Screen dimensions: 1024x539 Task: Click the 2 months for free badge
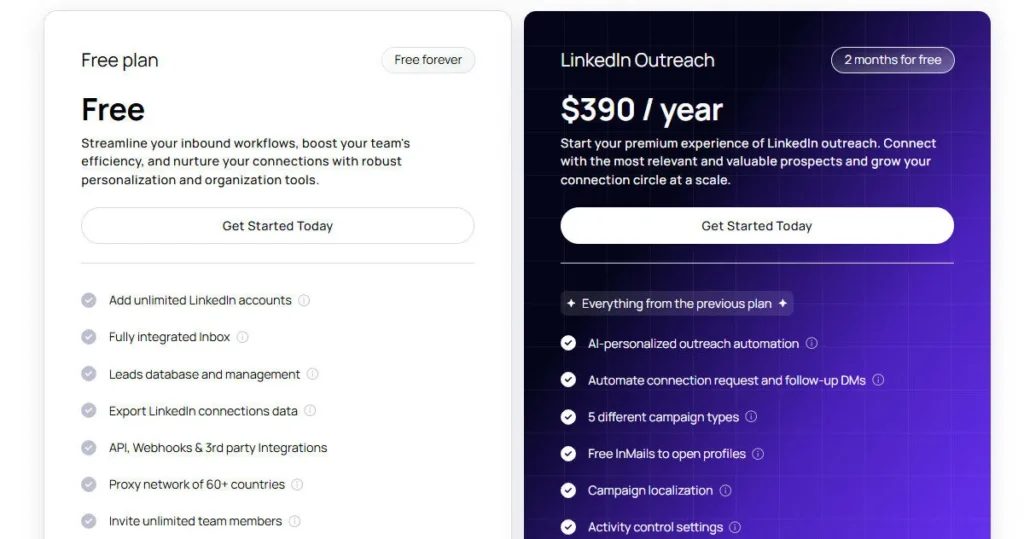point(892,60)
